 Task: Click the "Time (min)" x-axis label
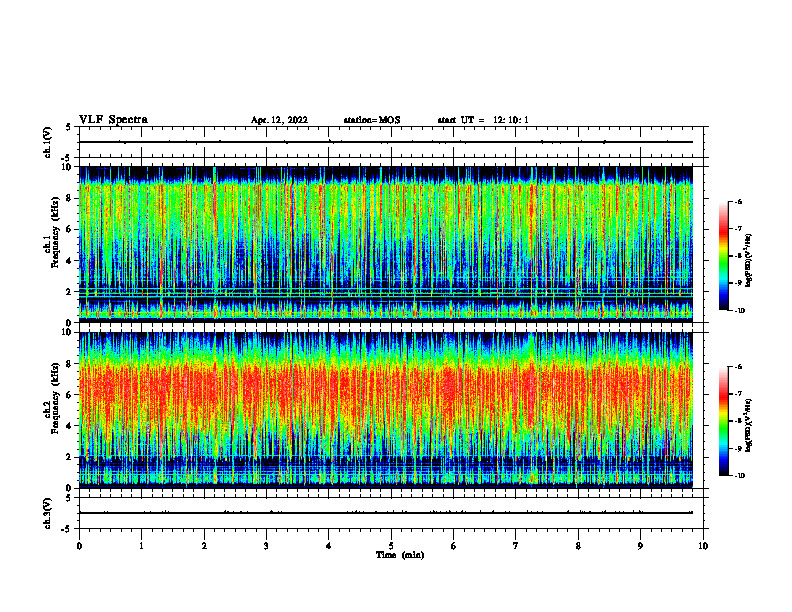pyautogui.click(x=400, y=555)
